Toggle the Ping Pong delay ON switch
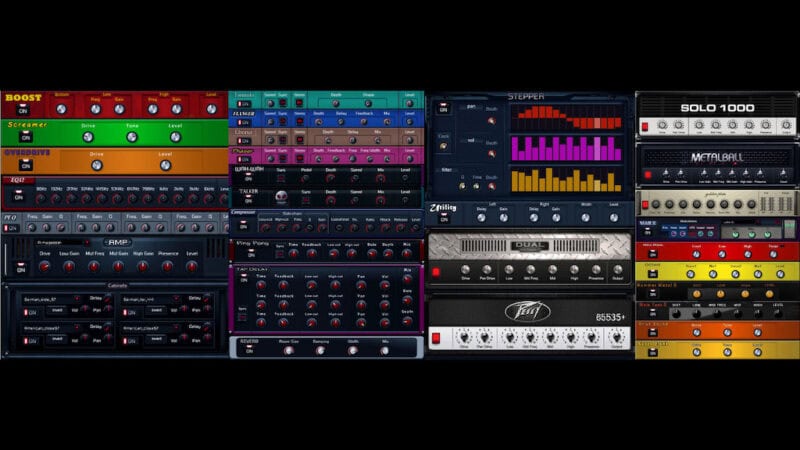800x450 pixels. click(251, 253)
